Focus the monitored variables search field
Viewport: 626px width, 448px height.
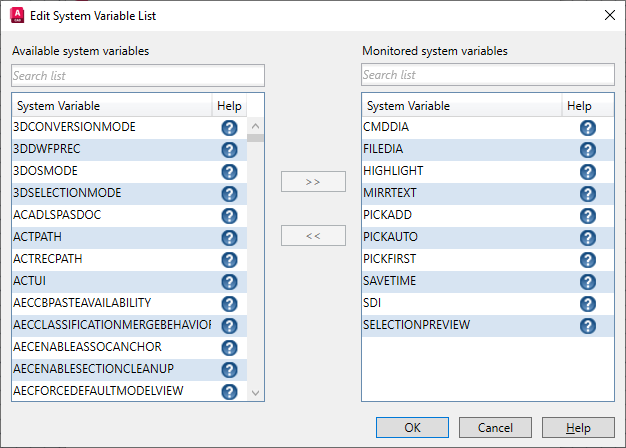488,75
